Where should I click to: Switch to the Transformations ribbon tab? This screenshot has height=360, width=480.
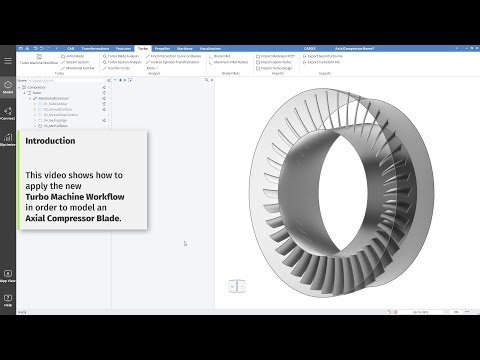pyautogui.click(x=95, y=49)
